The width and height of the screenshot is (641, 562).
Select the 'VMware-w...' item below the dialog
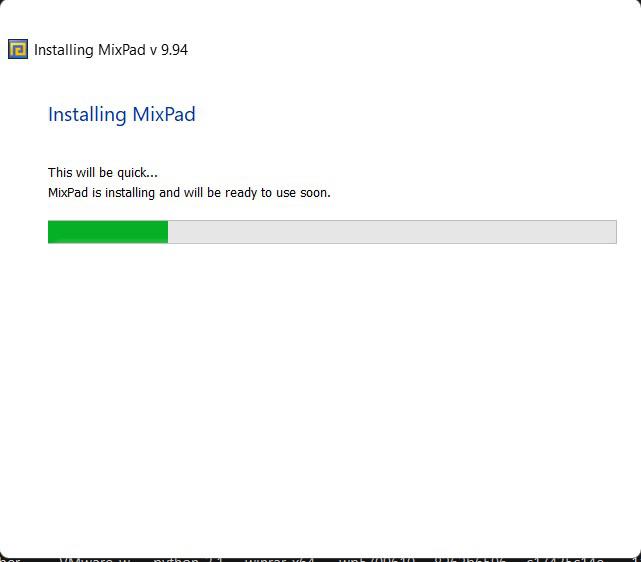(95, 559)
